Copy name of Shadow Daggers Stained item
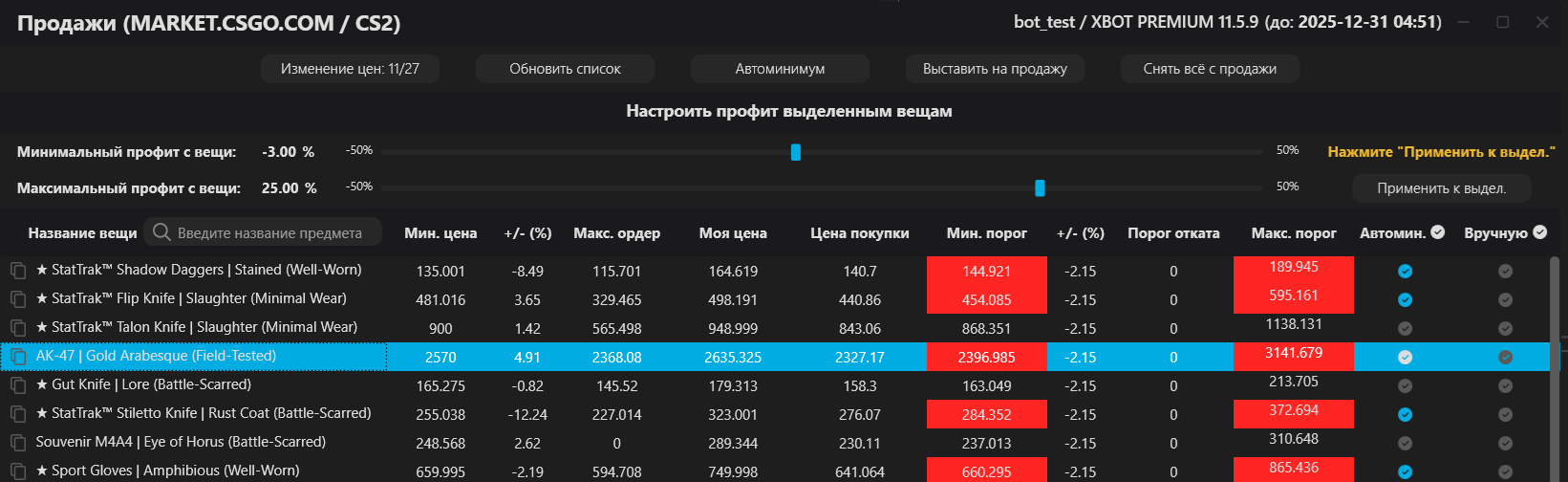Screen dimensions: 1568x482 click(18, 271)
